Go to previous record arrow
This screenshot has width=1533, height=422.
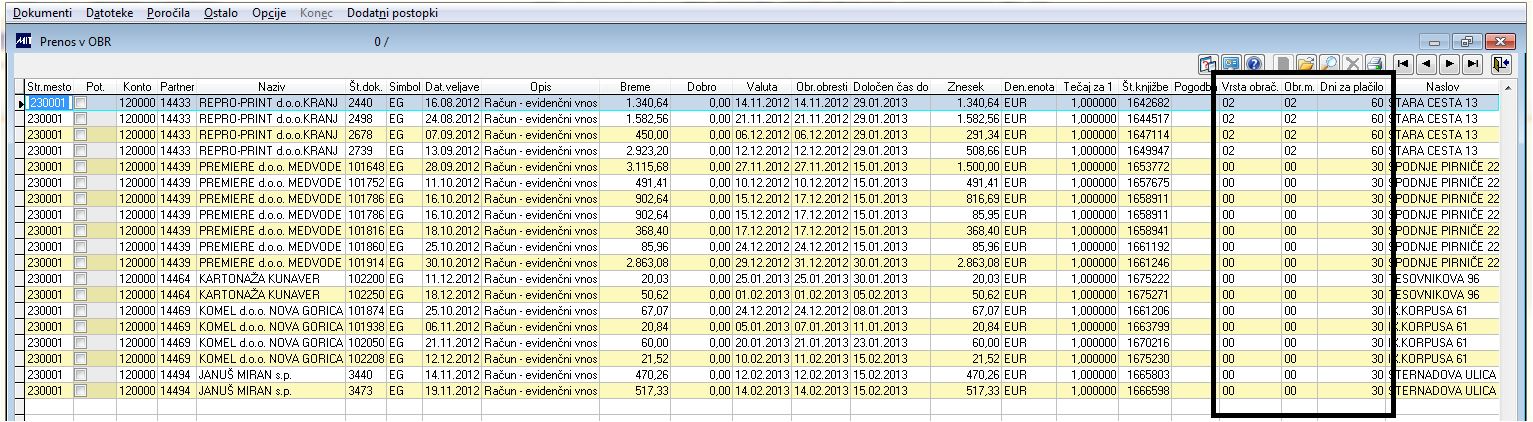[x=1426, y=64]
